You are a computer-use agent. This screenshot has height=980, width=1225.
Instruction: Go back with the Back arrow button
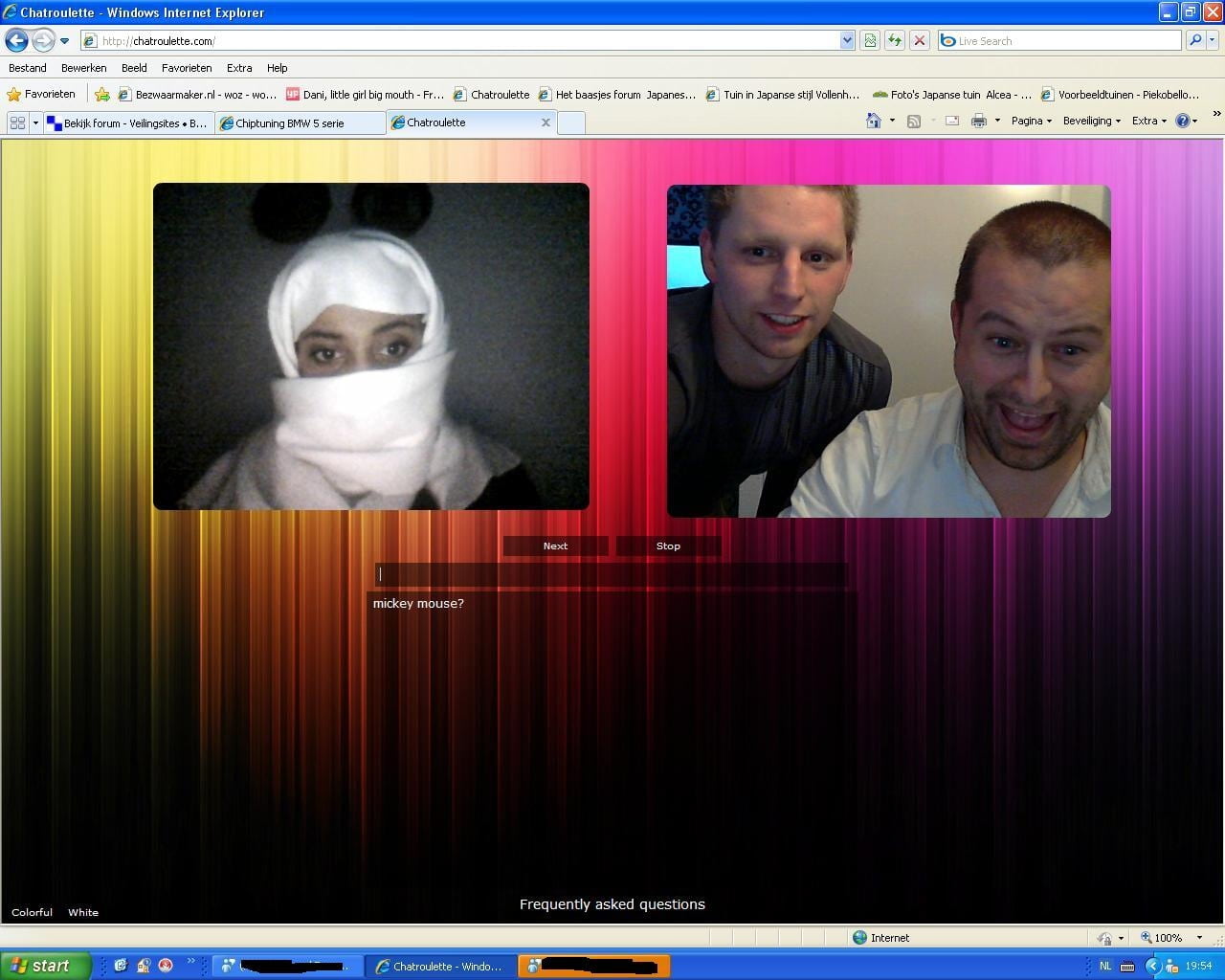16,40
